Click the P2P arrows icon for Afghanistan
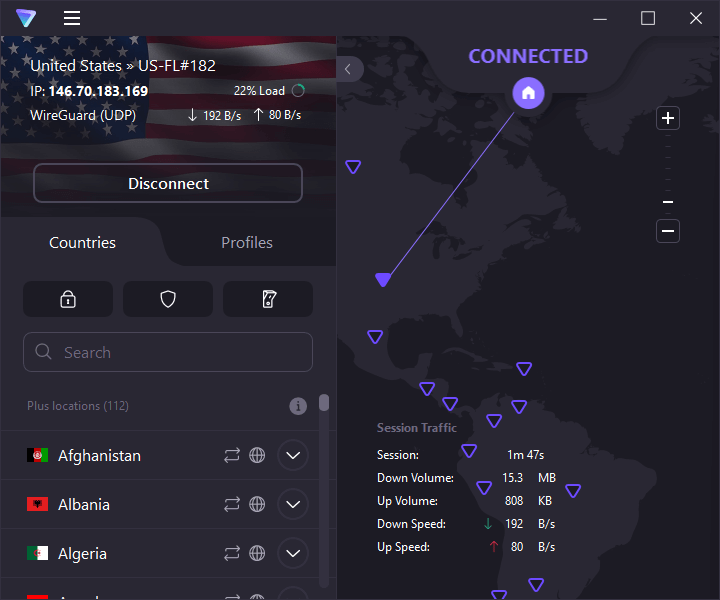The image size is (720, 600). click(232, 455)
